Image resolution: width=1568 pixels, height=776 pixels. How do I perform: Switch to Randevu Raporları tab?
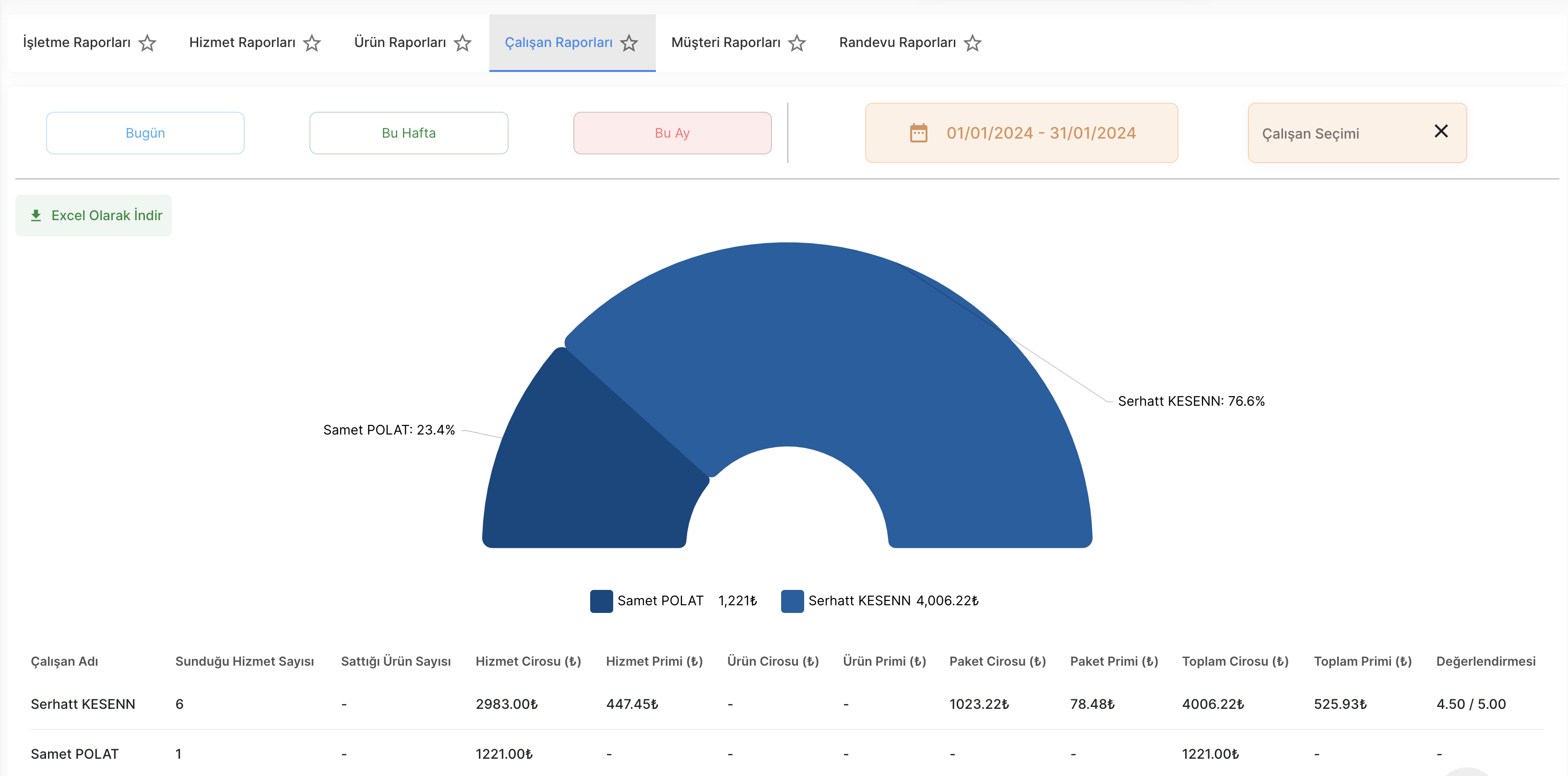click(897, 43)
